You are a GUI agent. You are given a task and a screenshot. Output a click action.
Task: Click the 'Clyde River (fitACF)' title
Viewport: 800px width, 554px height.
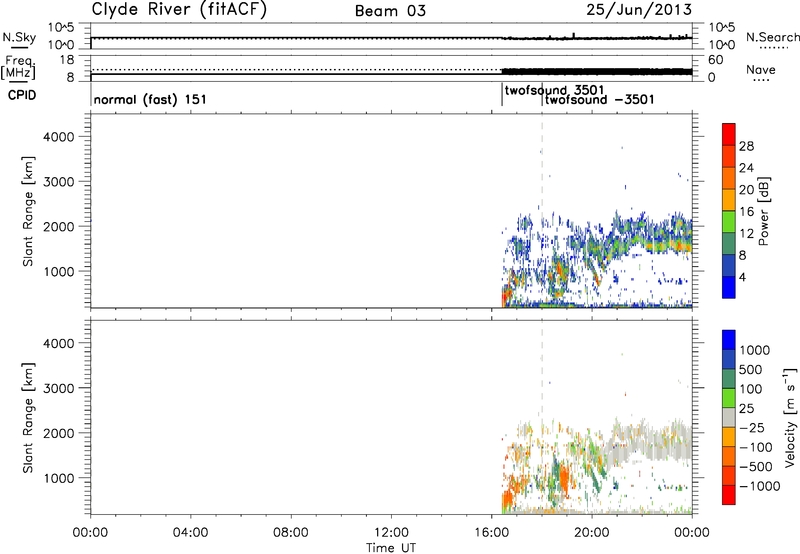point(179,10)
